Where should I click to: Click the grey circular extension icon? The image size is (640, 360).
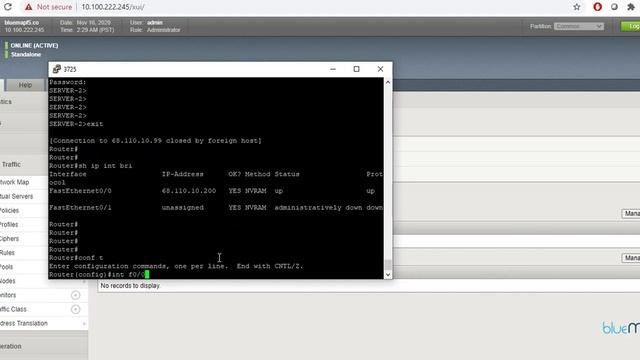(614, 7)
